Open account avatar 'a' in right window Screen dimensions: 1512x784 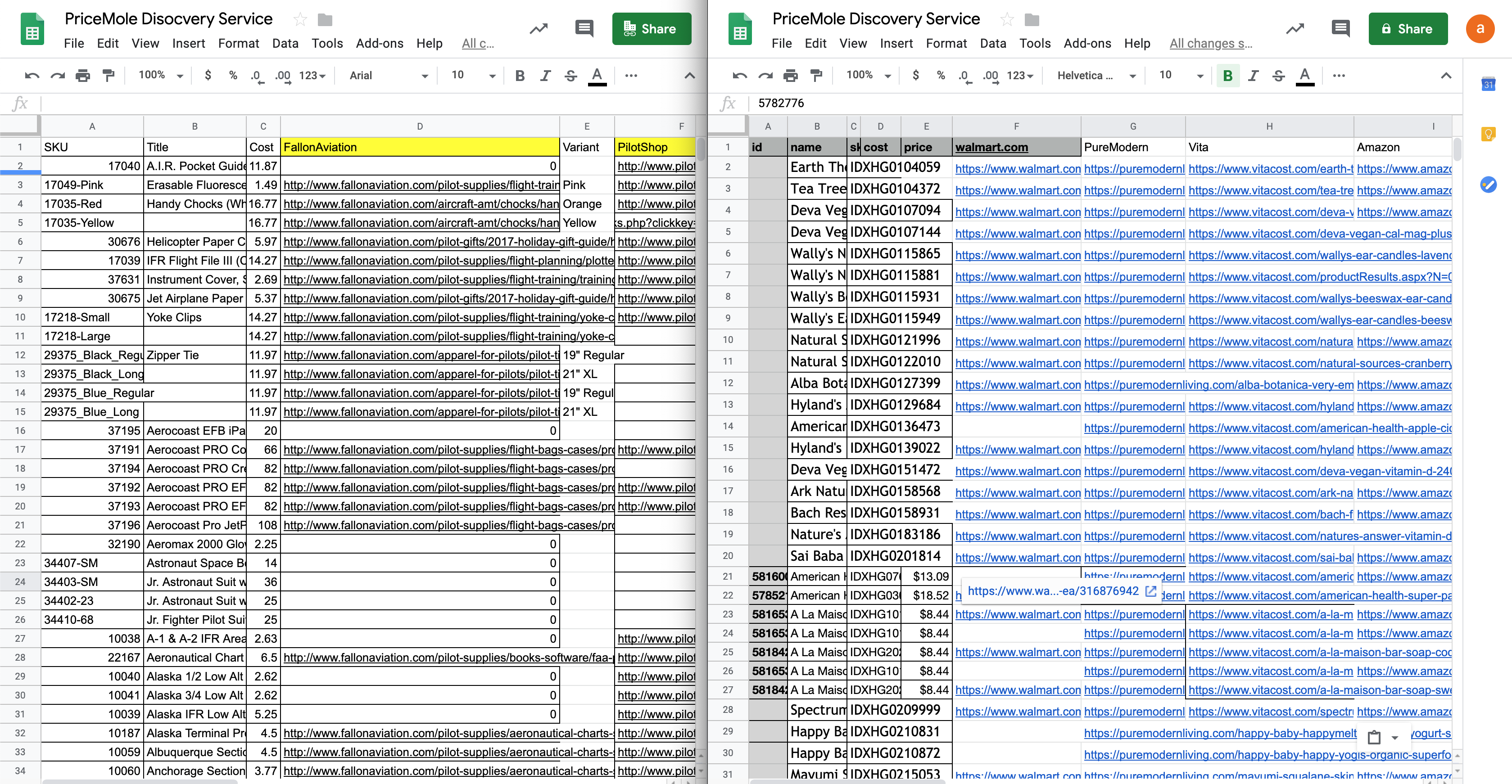[x=1480, y=29]
